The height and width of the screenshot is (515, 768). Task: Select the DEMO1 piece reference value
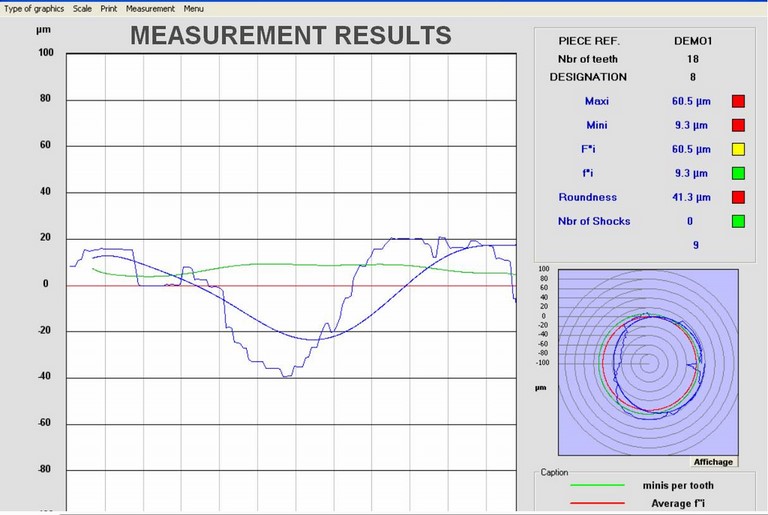click(x=693, y=42)
